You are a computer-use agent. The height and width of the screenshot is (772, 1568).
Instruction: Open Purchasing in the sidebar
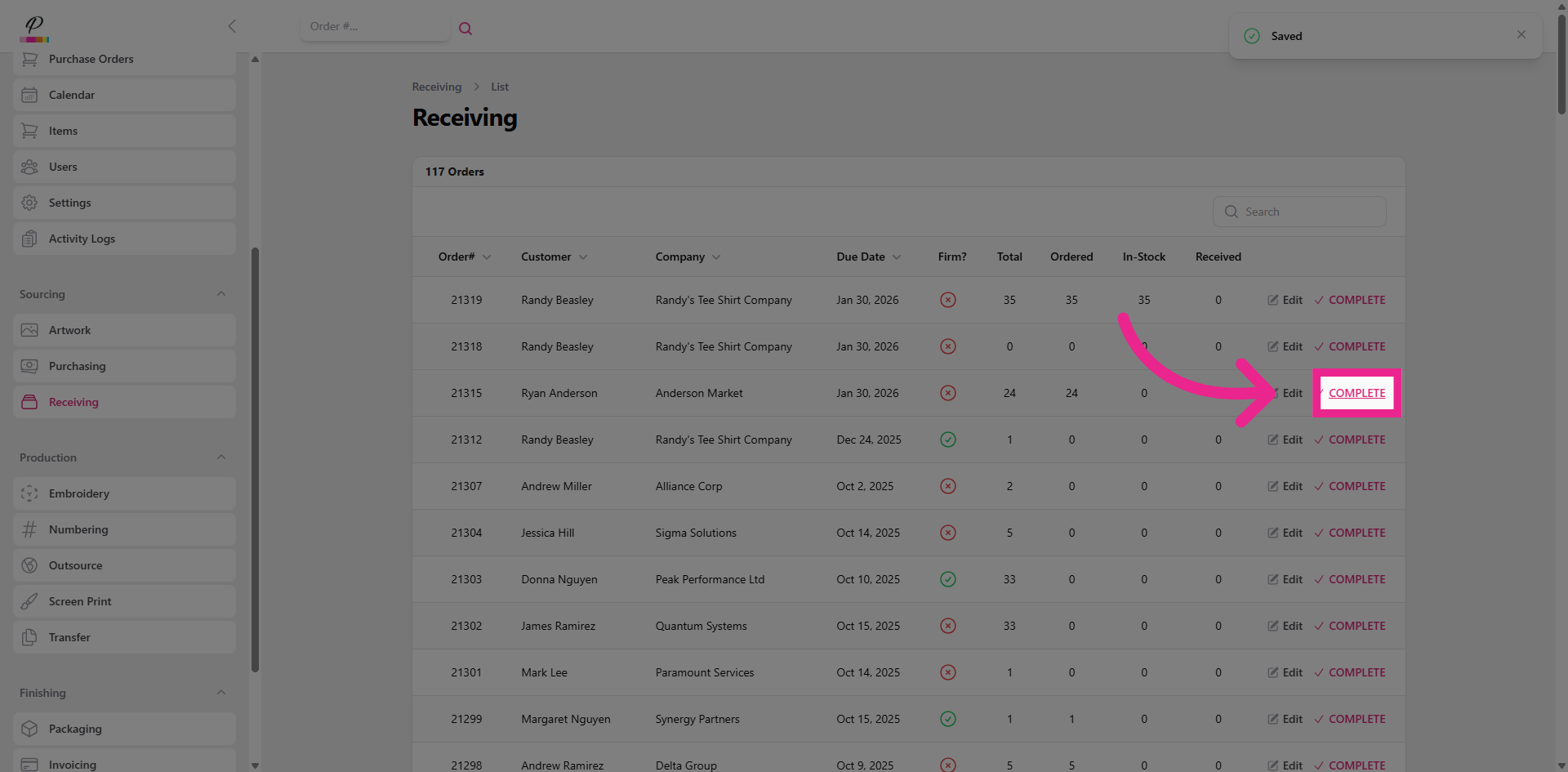pos(77,366)
